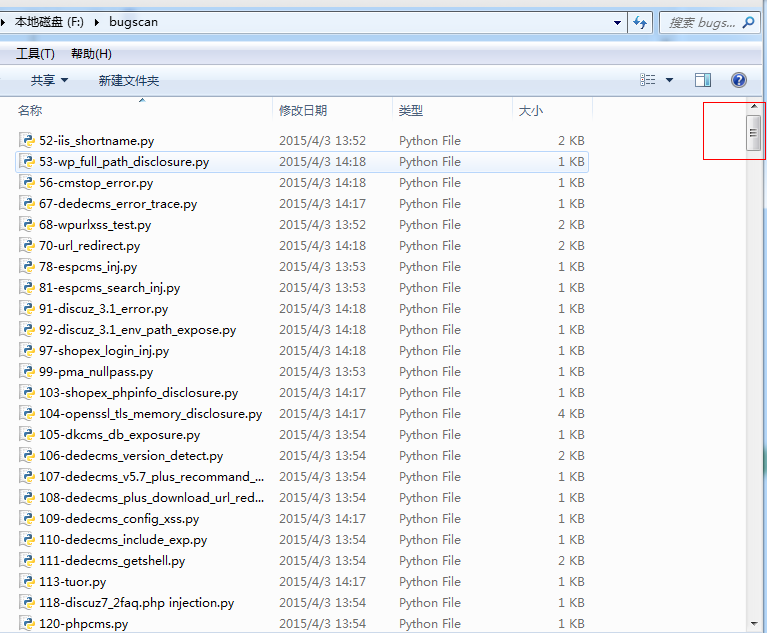
Task: Open the view options dropdown arrow
Action: pyautogui.click(x=669, y=80)
